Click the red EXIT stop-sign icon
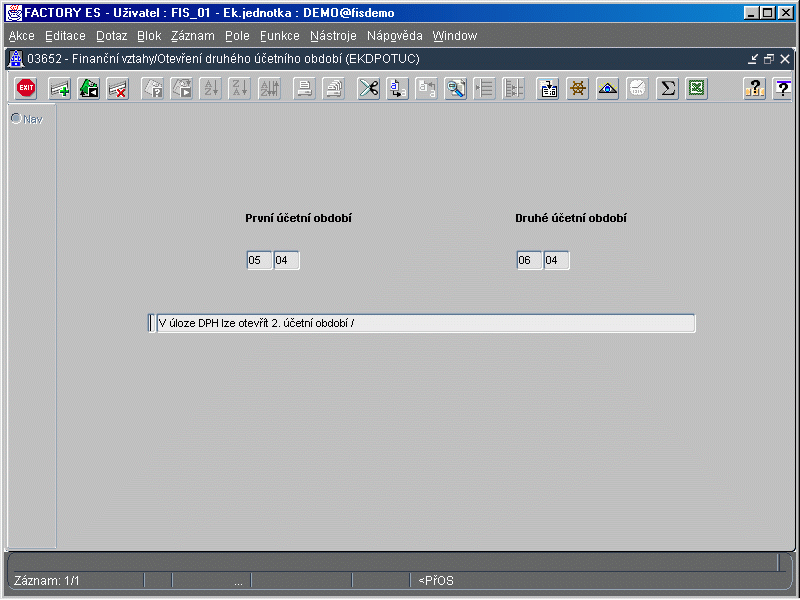 [26, 88]
